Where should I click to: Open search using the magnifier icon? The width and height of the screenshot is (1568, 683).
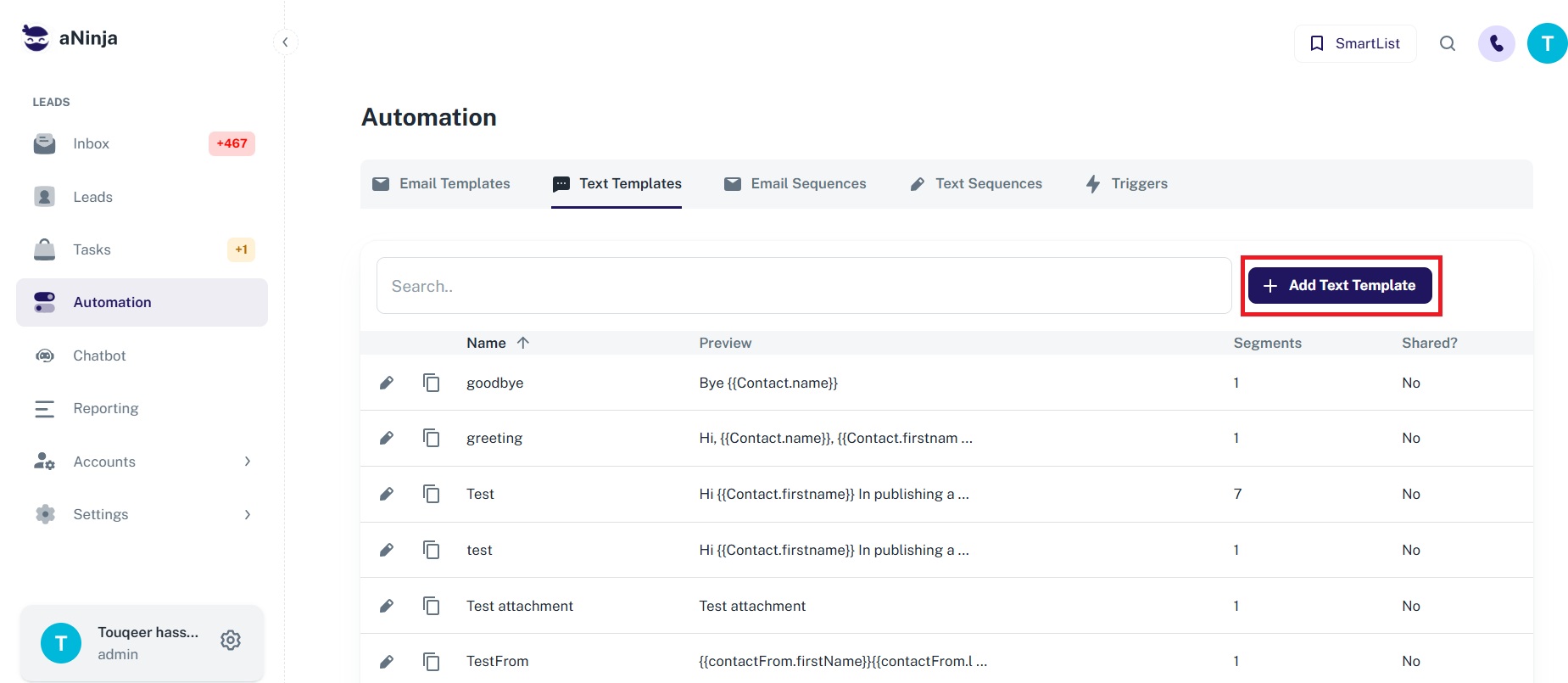tap(1448, 43)
